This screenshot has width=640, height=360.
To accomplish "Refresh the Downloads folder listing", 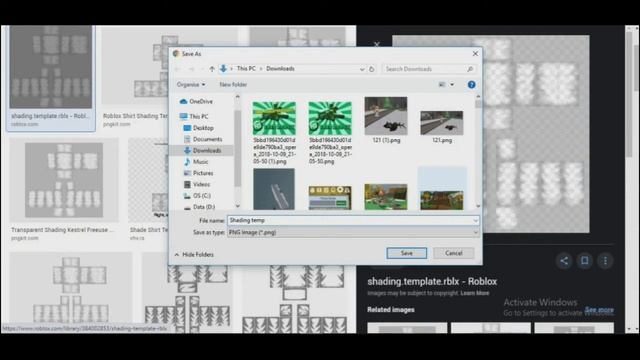I will [x=371, y=69].
